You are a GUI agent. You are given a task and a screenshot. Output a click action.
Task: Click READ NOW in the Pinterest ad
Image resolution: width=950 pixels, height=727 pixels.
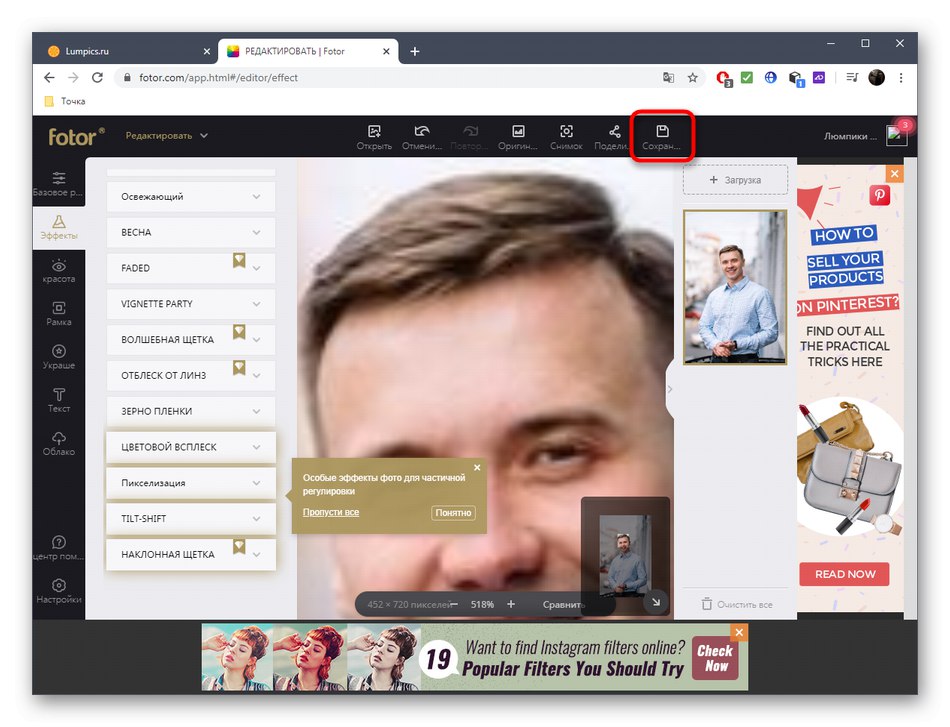click(845, 574)
